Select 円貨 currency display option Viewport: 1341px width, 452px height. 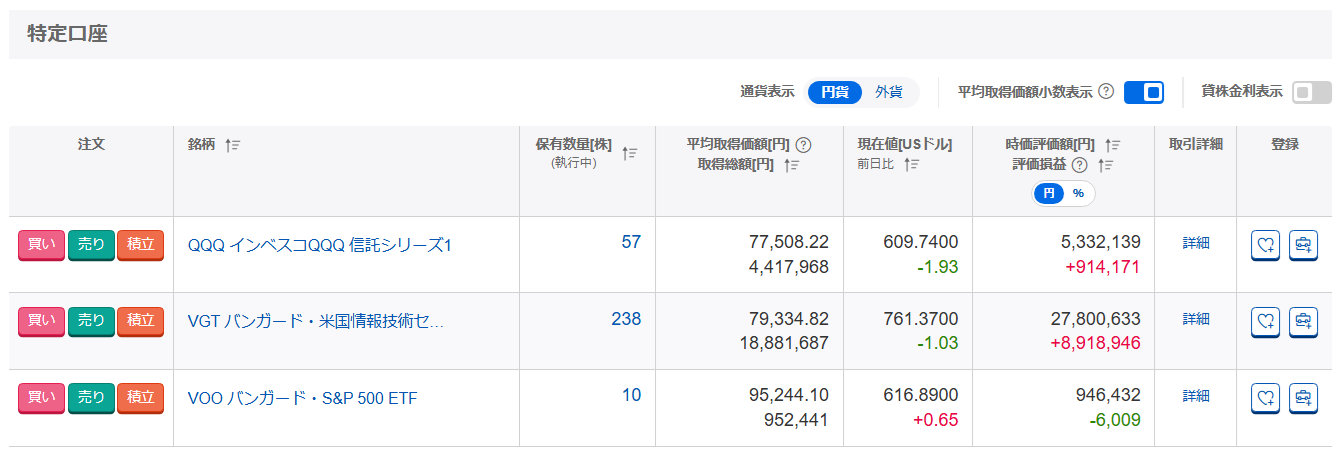point(835,92)
